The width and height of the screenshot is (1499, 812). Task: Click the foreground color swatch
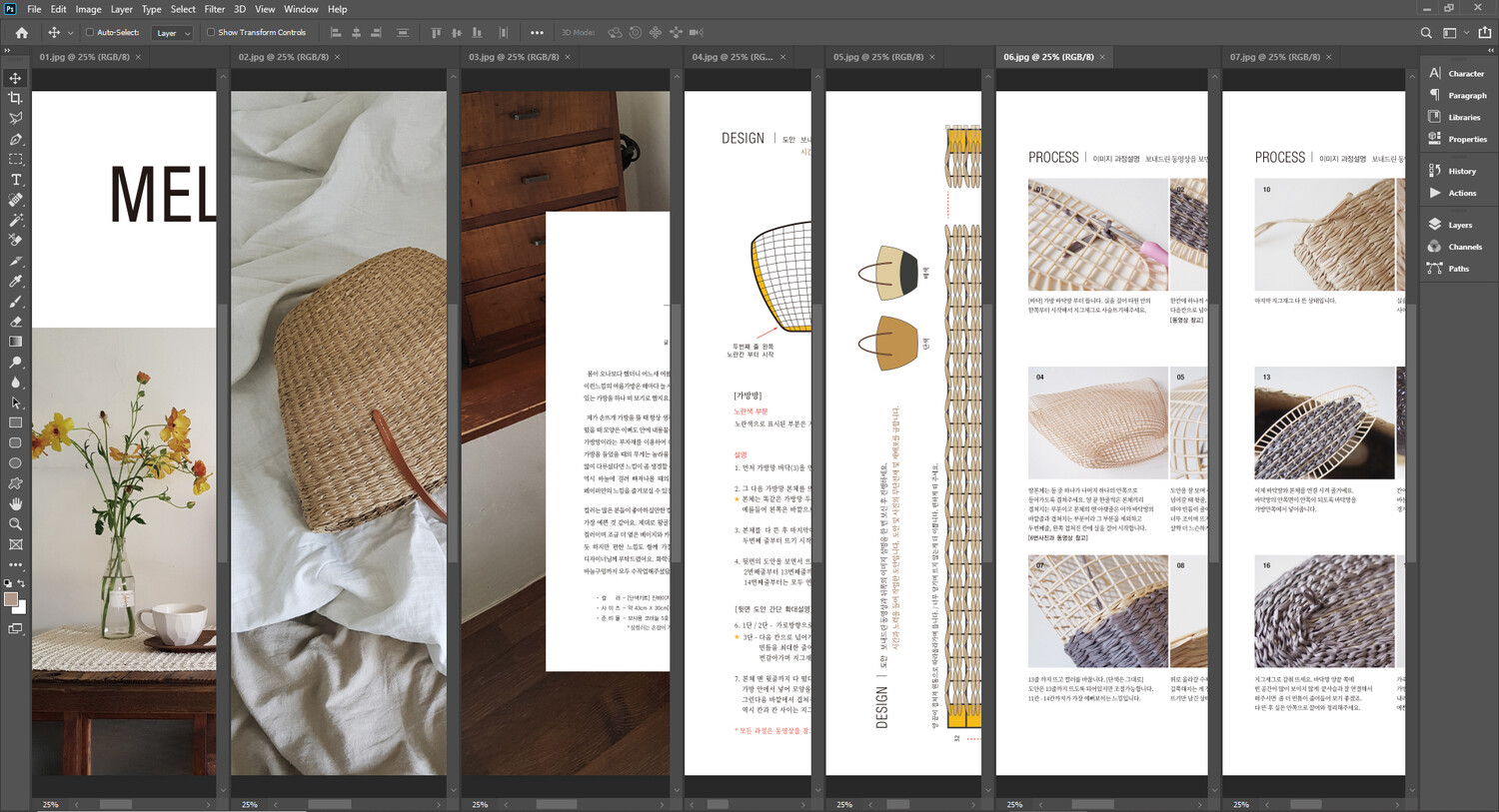point(11,599)
